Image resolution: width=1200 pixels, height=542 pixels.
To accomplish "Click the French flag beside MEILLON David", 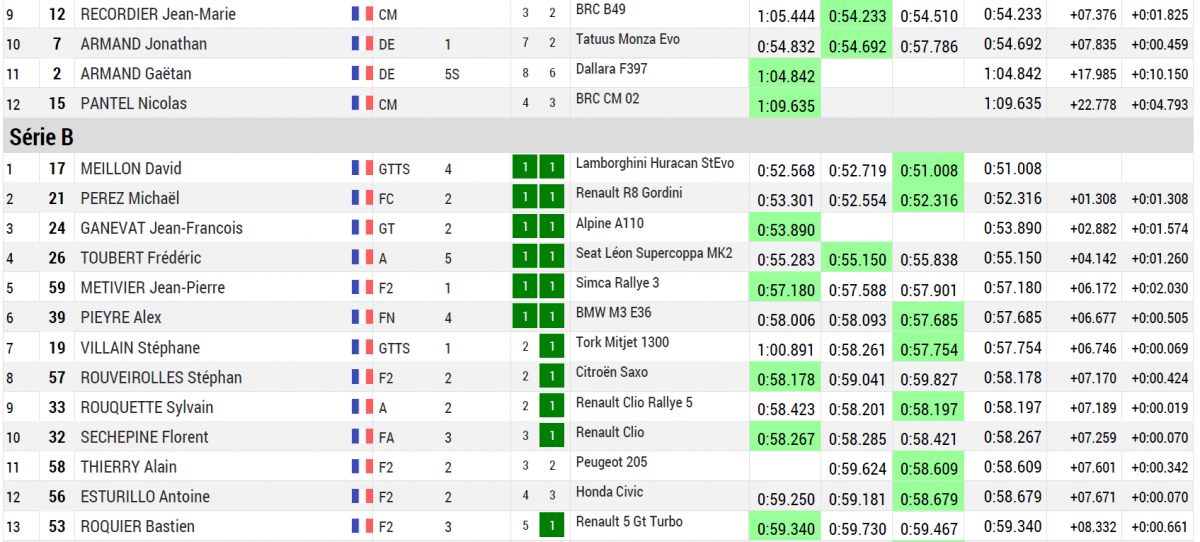I will pyautogui.click(x=362, y=169).
